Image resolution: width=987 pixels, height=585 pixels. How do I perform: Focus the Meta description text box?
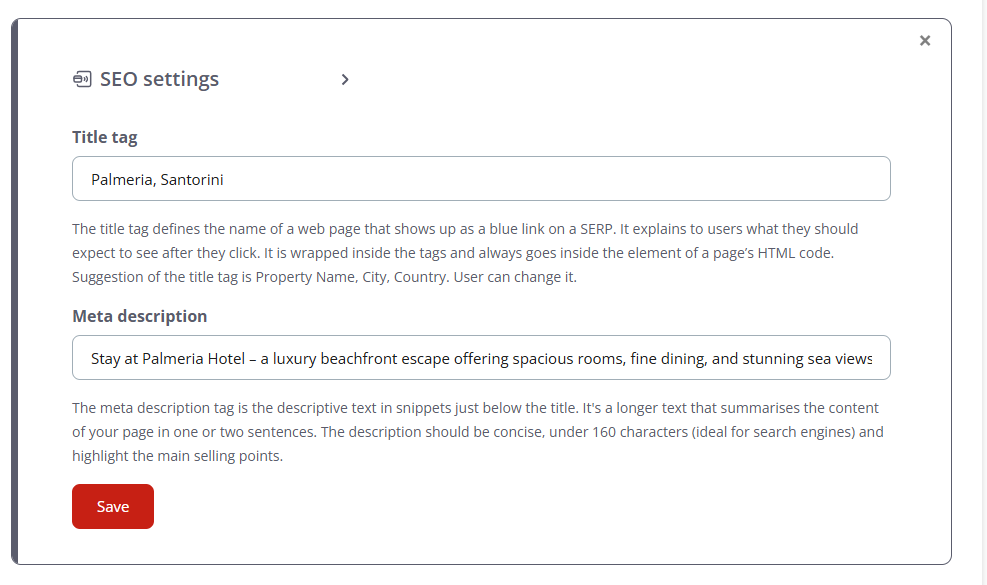coord(481,358)
